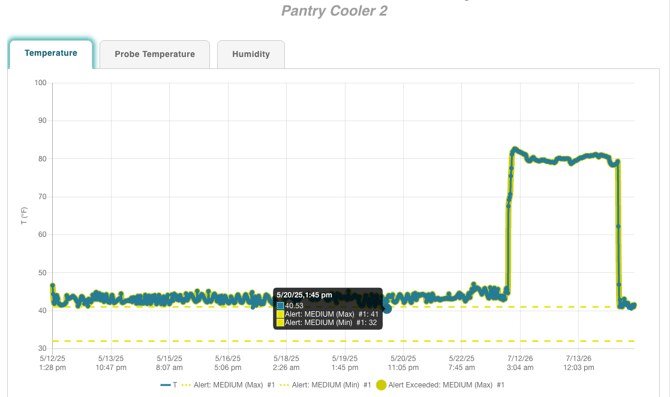Toggle the Alert: MEDIUM (Min) #1 legend entry
This screenshot has width=670, height=397.
325,385
